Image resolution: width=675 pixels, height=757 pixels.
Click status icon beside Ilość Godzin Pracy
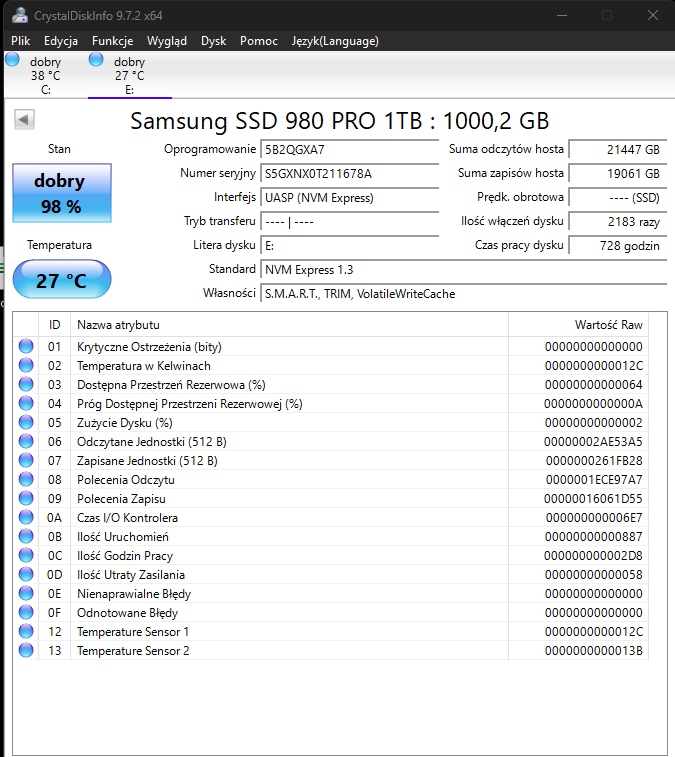[x=25, y=556]
